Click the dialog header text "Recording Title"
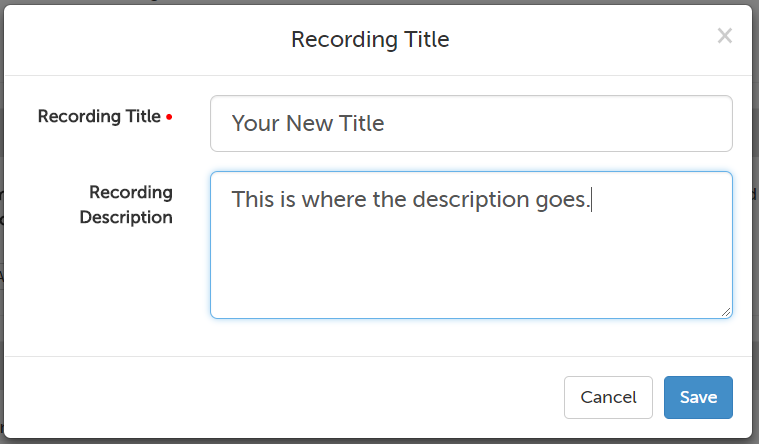 (x=370, y=40)
